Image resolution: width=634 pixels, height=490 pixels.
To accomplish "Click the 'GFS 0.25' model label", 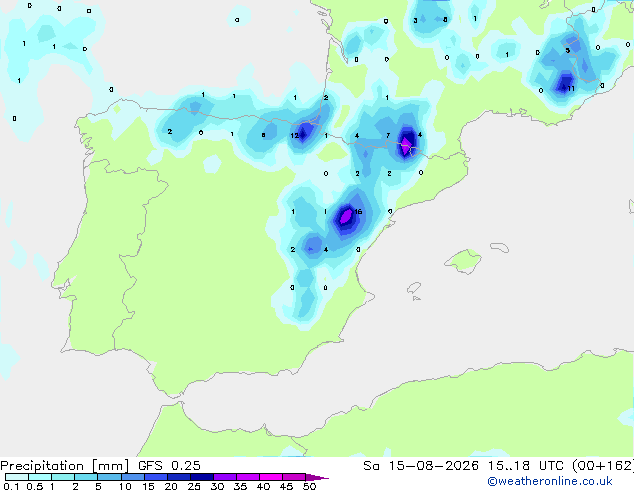I will pos(169,465).
